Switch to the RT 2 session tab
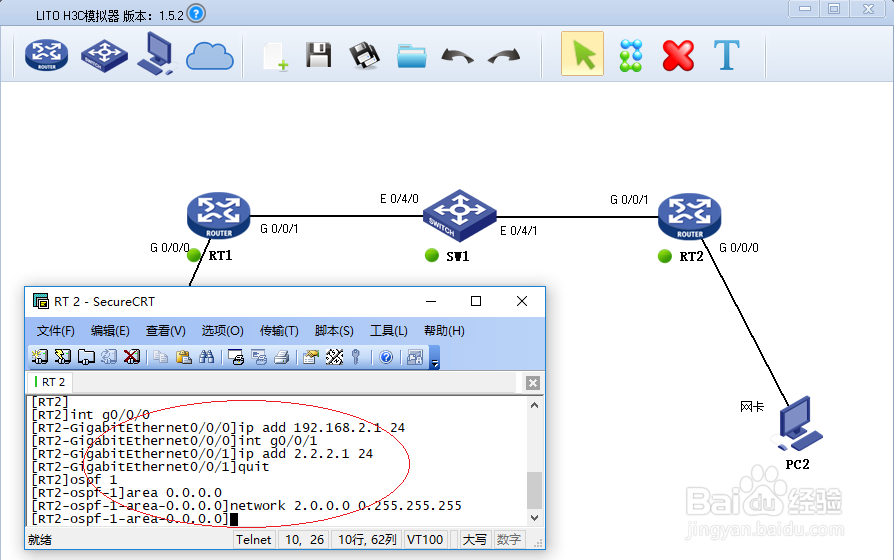 pyautogui.click(x=50, y=382)
